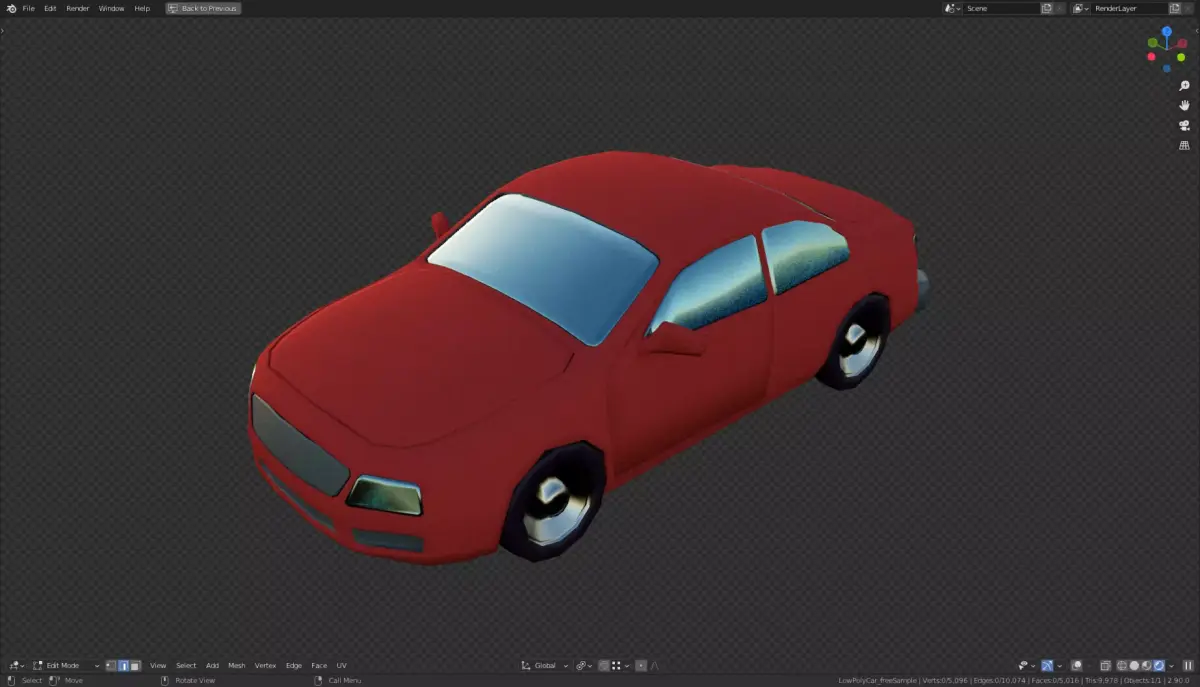
Task: Open the Mesh menu
Action: 237,665
